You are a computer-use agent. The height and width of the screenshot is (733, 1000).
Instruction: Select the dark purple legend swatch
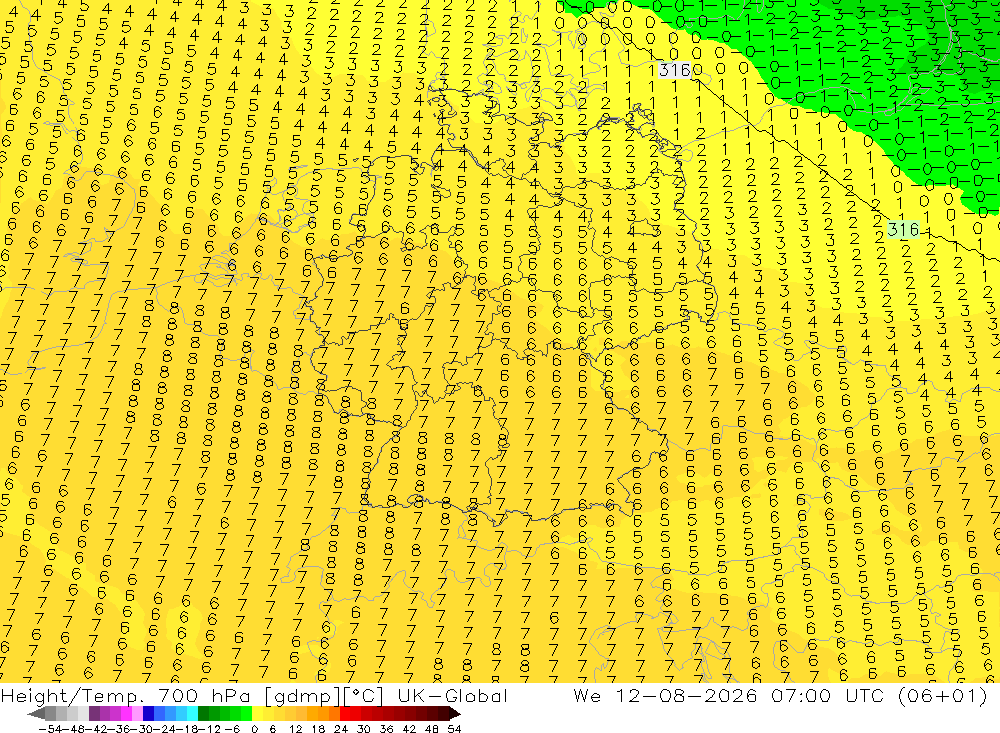94,714
